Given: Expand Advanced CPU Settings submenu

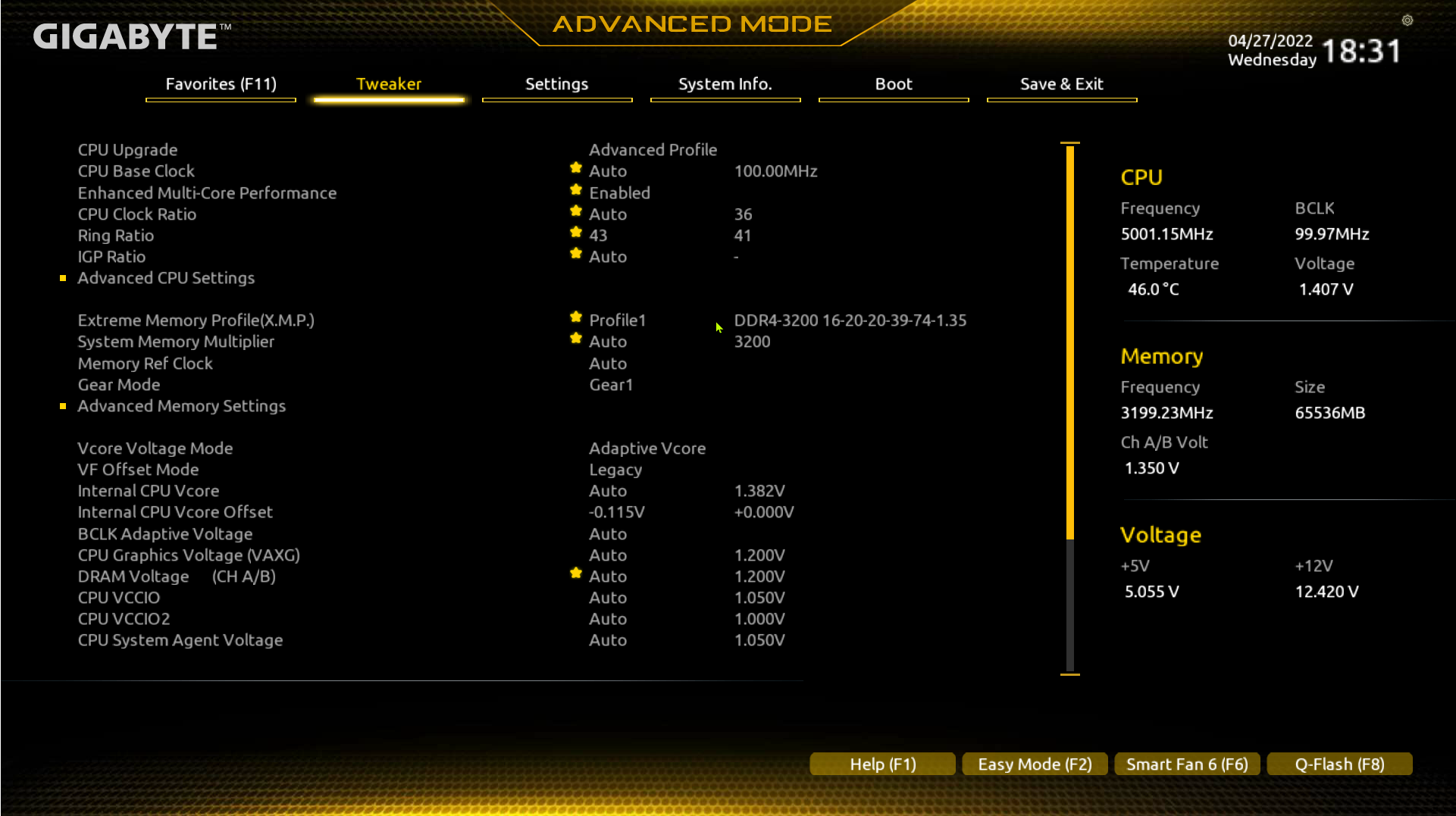Looking at the screenshot, I should (166, 278).
